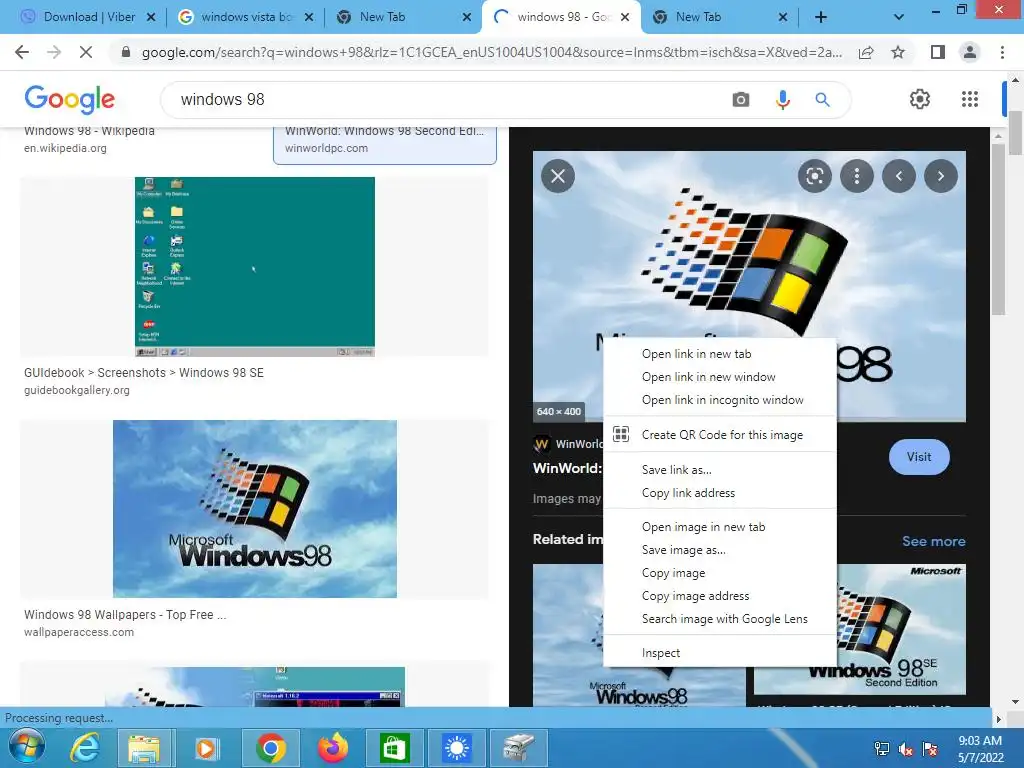Viewport: 1024px width, 768px height.
Task: Open the Google apps grid
Action: coord(970,99)
